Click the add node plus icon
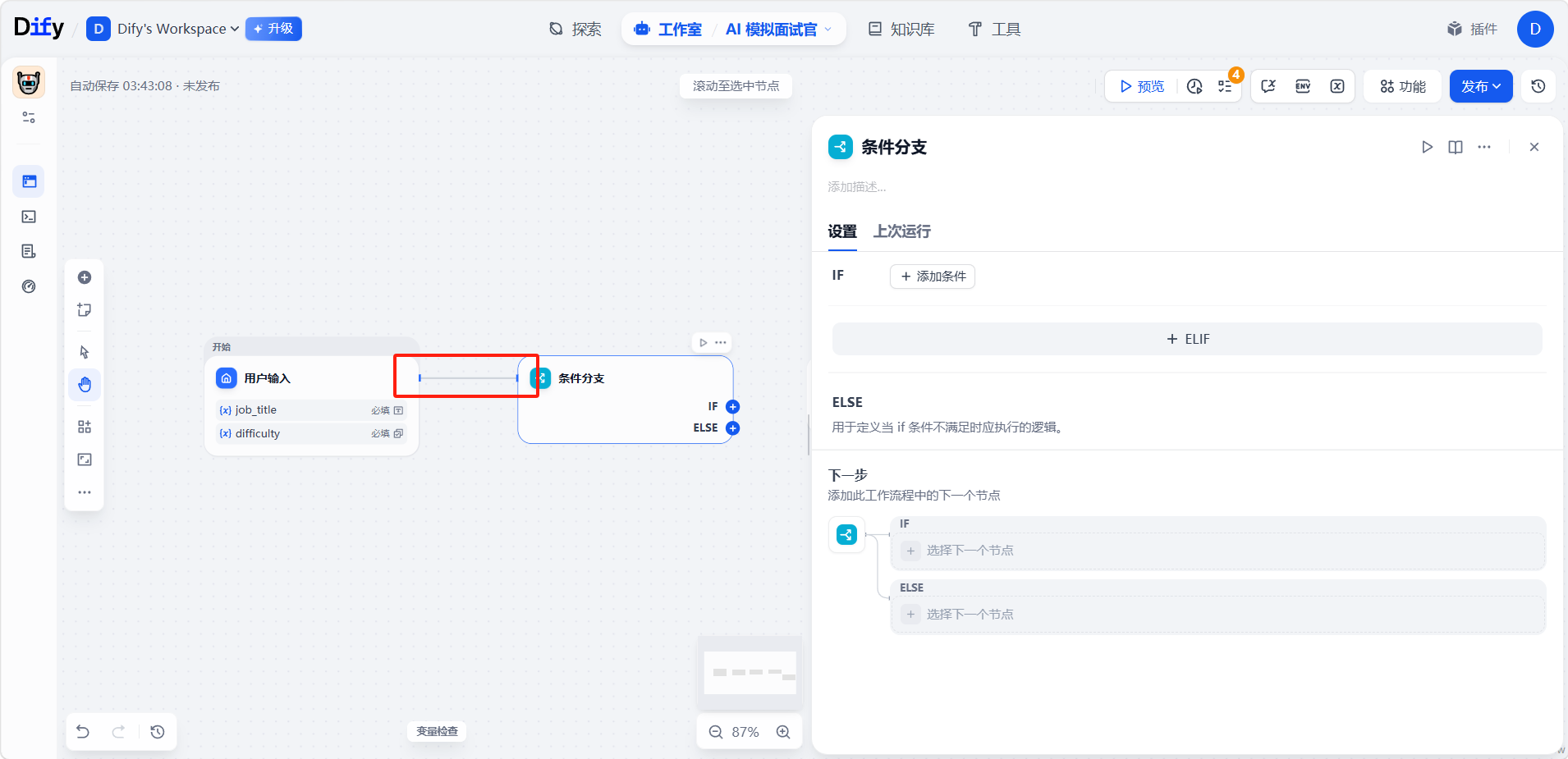The height and width of the screenshot is (759, 1568). tap(85, 277)
